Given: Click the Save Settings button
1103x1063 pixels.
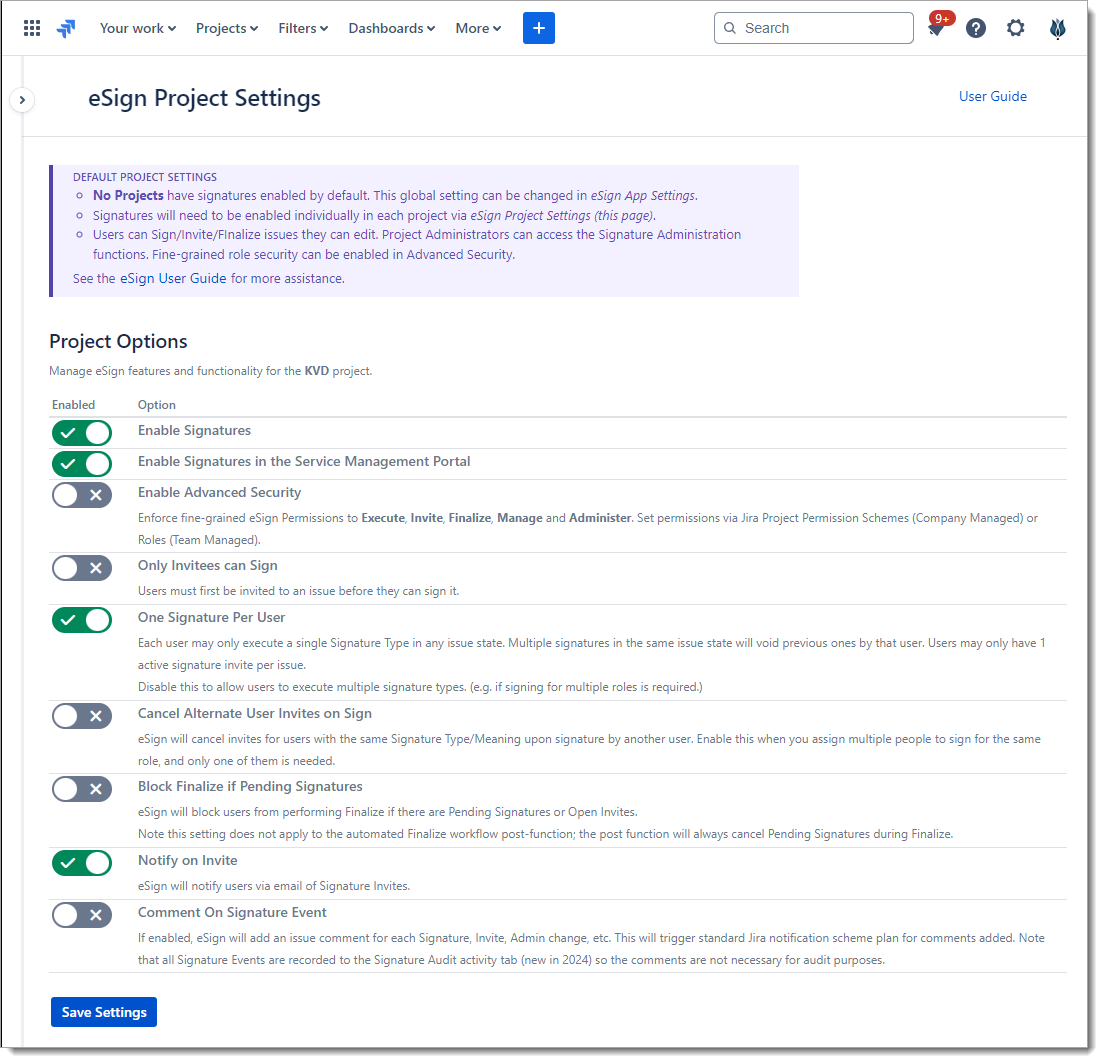Looking at the screenshot, I should [x=104, y=1012].
